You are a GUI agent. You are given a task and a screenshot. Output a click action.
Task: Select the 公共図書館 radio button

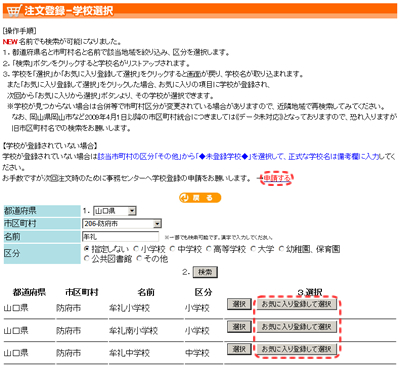[x=87, y=259]
